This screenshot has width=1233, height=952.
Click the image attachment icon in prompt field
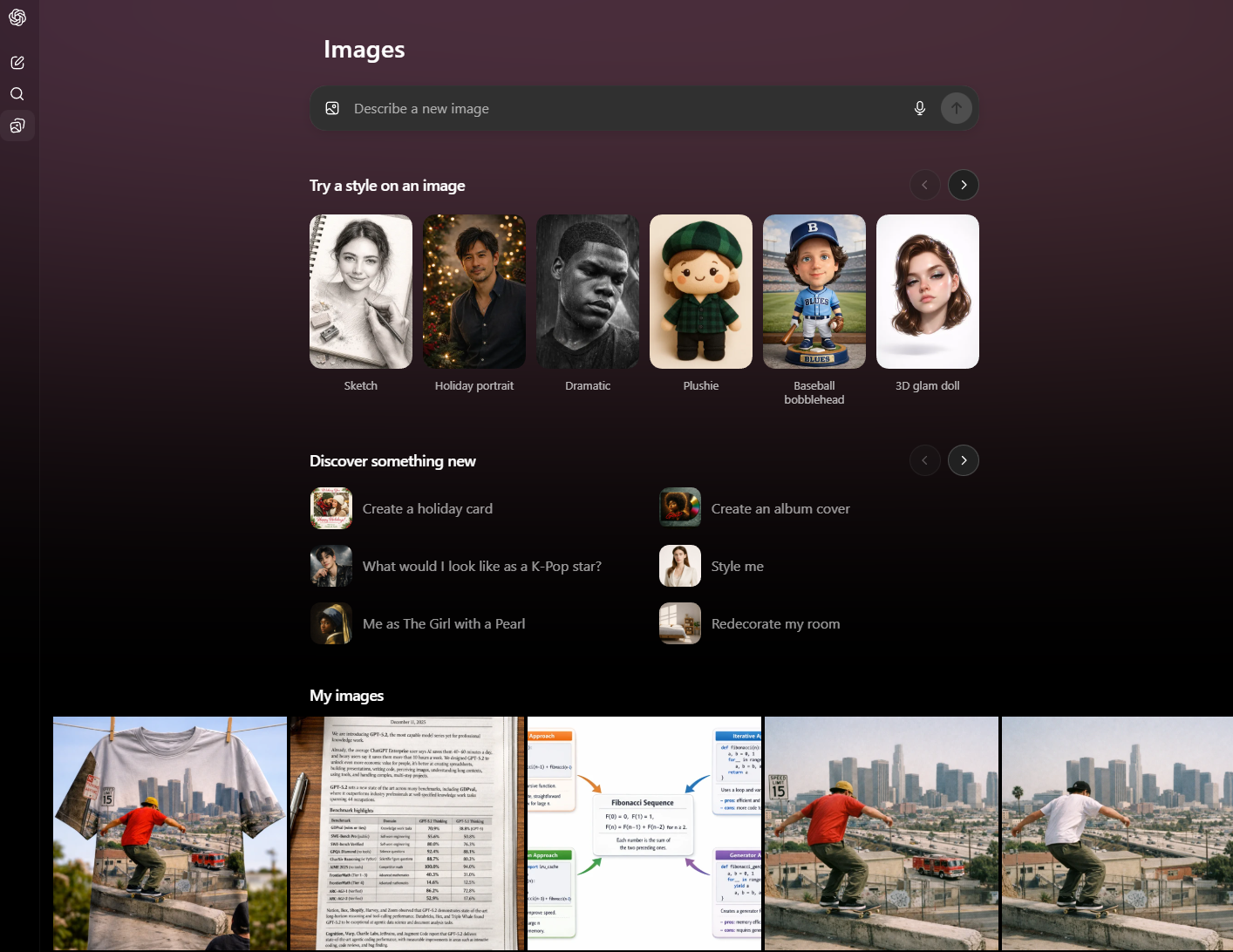click(x=332, y=108)
